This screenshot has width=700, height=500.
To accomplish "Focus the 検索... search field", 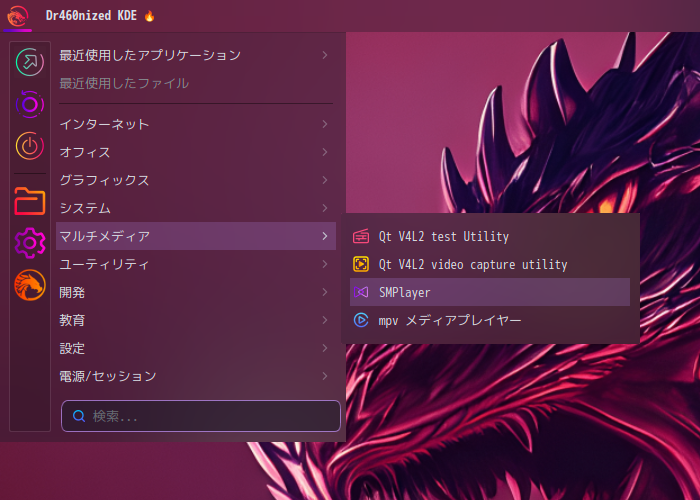I will click(x=201, y=416).
